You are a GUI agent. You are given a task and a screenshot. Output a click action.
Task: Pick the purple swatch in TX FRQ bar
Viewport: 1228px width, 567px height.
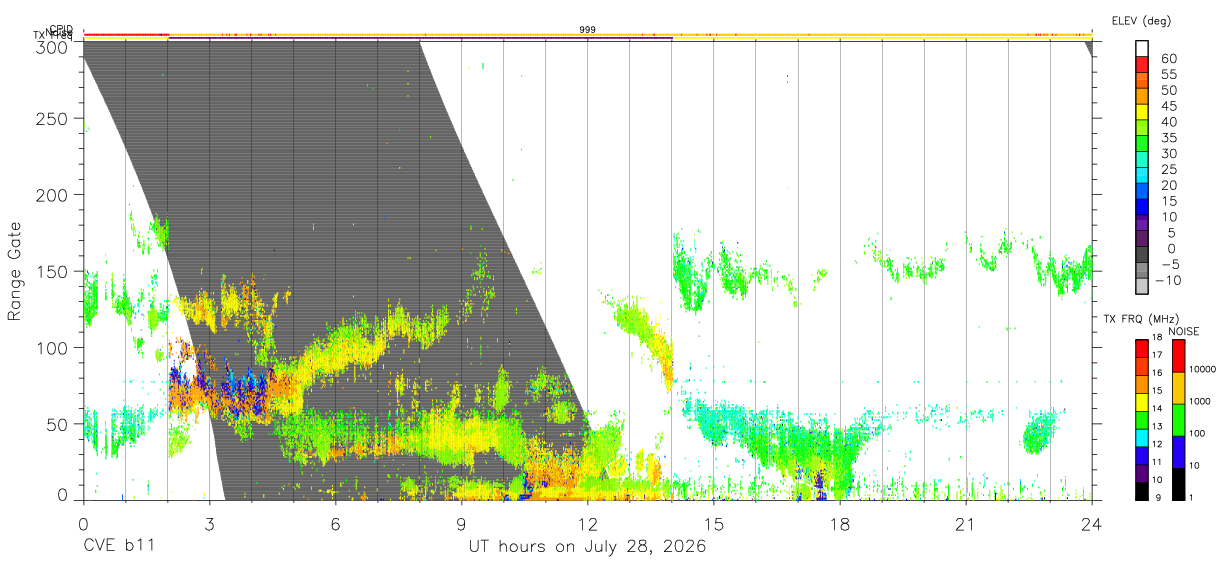click(x=1143, y=474)
